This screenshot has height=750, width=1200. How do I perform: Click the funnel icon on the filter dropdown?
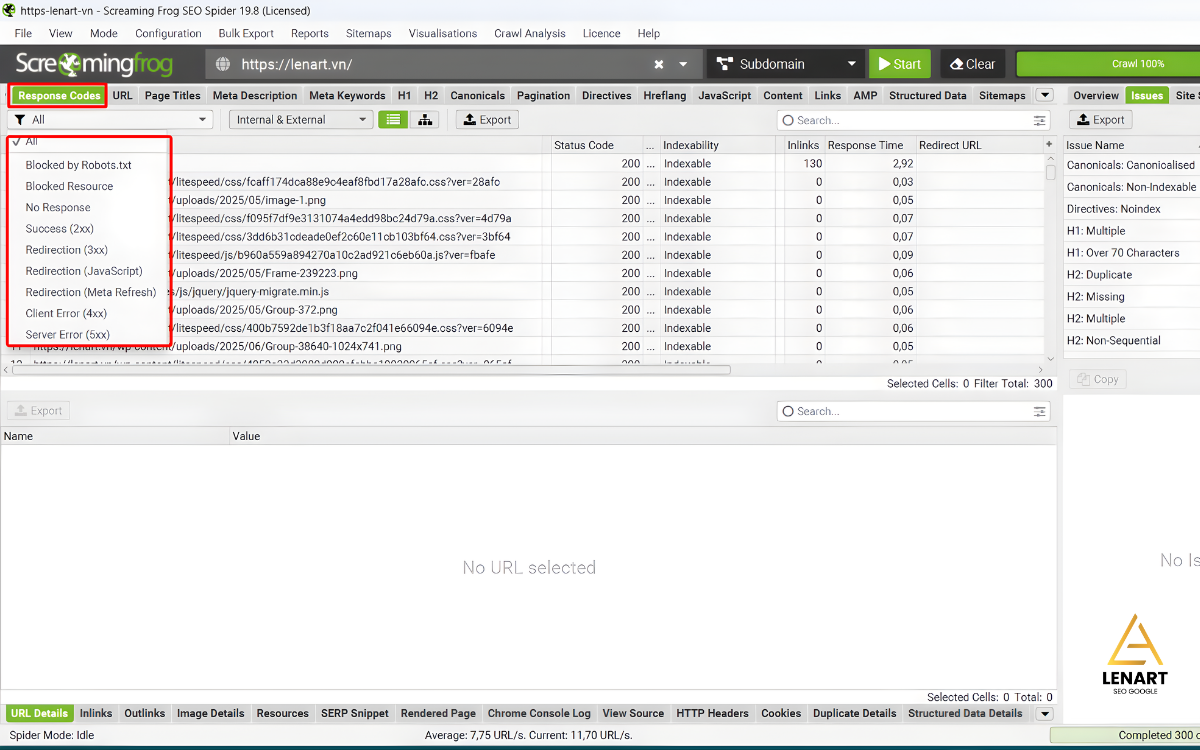[19, 119]
